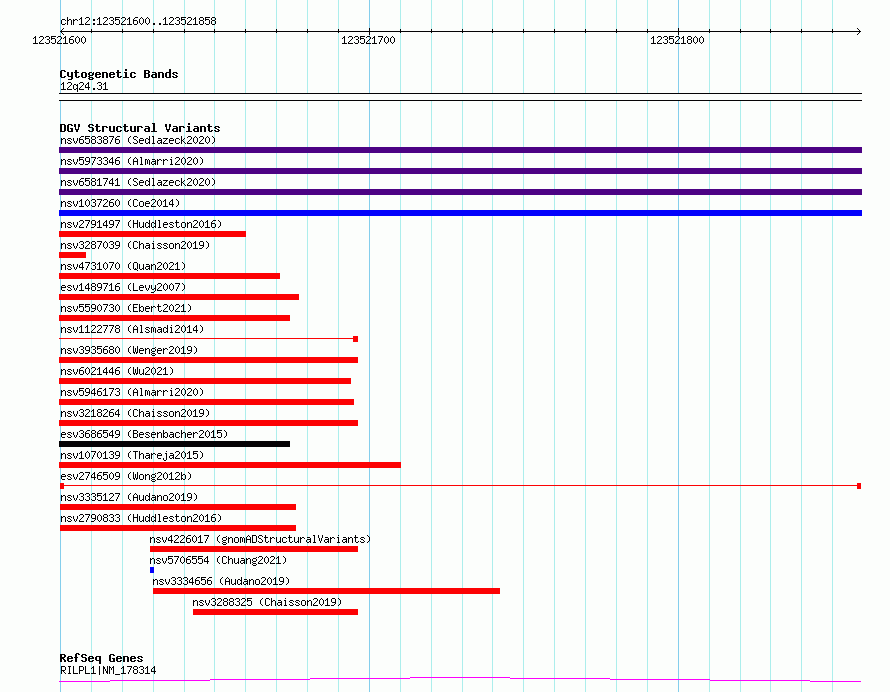This screenshot has width=890, height=692.
Task: Open nsv6581741 (Sedlazeck2020) variant label
Action: pos(138,182)
